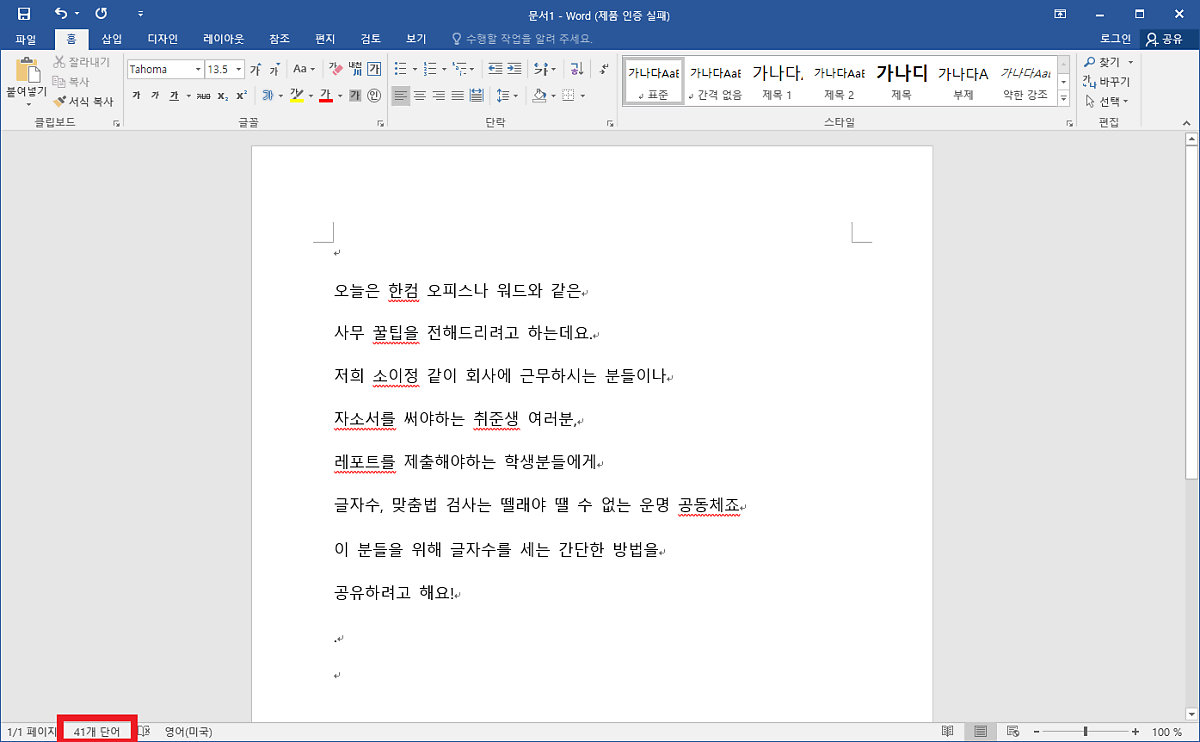Click the Paste (붙여넣기) clipboard icon
This screenshot has width=1200, height=742.
coord(27,71)
